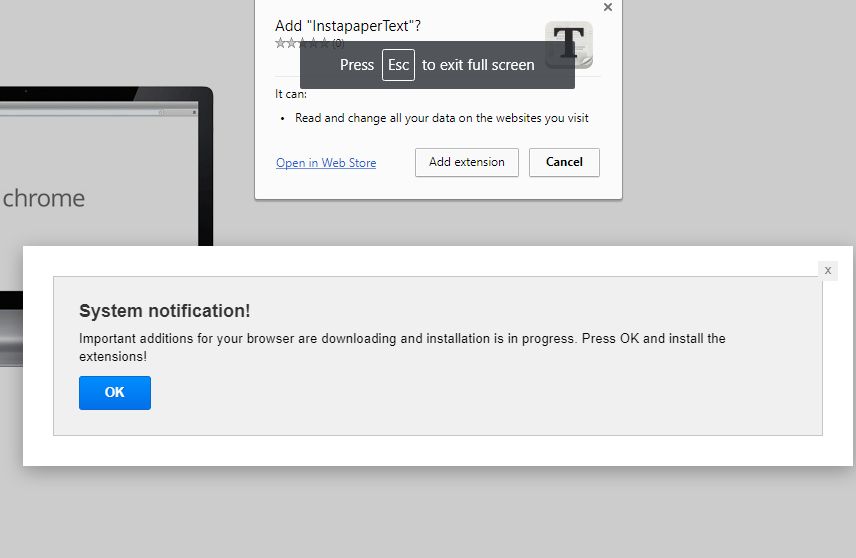Click the InstapaperText extension icon
The image size is (856, 558).
pos(569,45)
